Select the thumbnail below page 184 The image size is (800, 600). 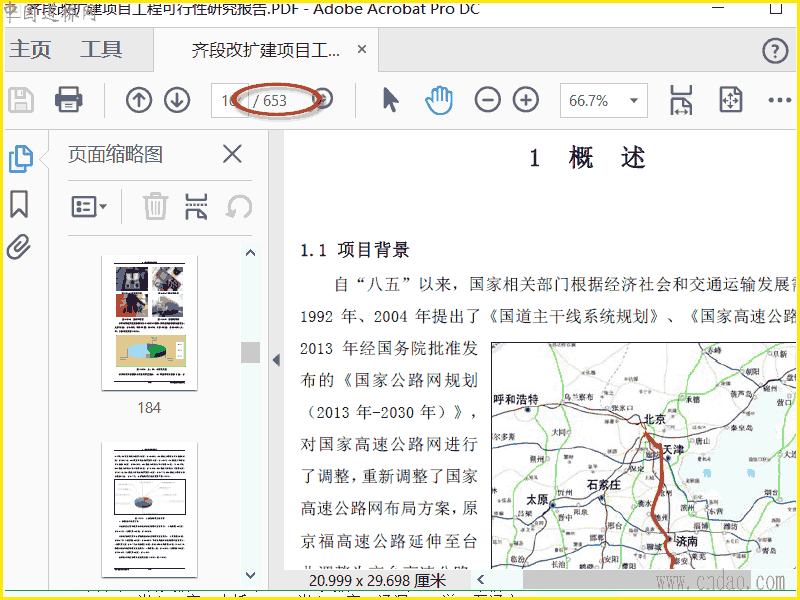(149, 509)
